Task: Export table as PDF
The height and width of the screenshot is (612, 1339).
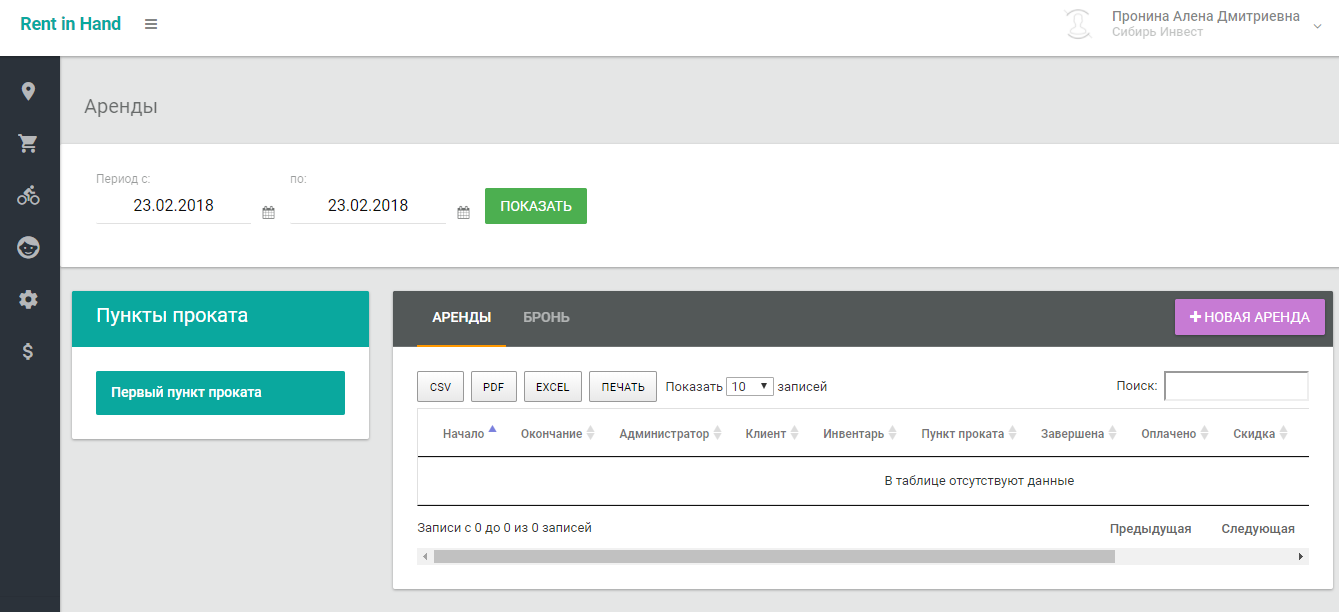Action: pyautogui.click(x=494, y=387)
